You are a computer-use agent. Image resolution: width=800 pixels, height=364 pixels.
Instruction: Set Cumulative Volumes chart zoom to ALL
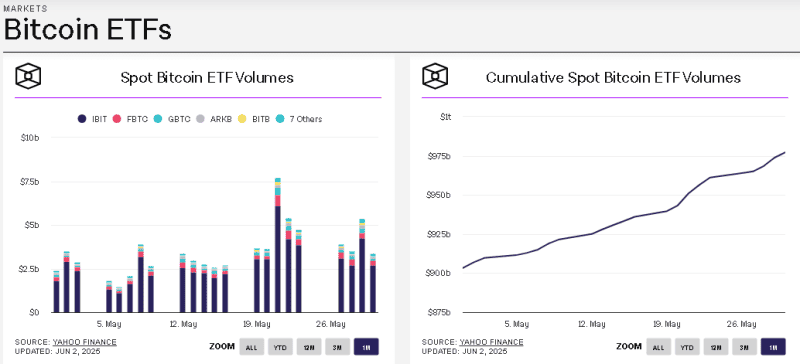coord(659,347)
